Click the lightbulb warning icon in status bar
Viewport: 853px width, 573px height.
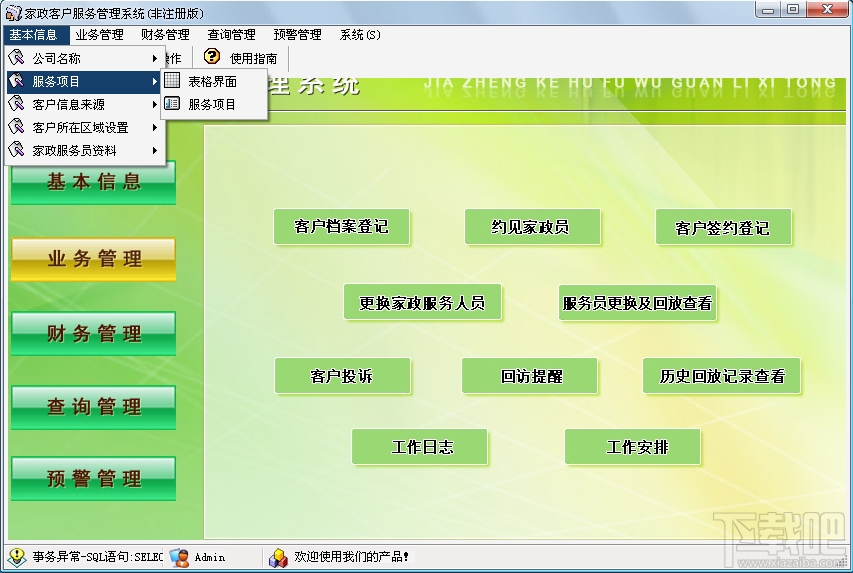click(17, 556)
